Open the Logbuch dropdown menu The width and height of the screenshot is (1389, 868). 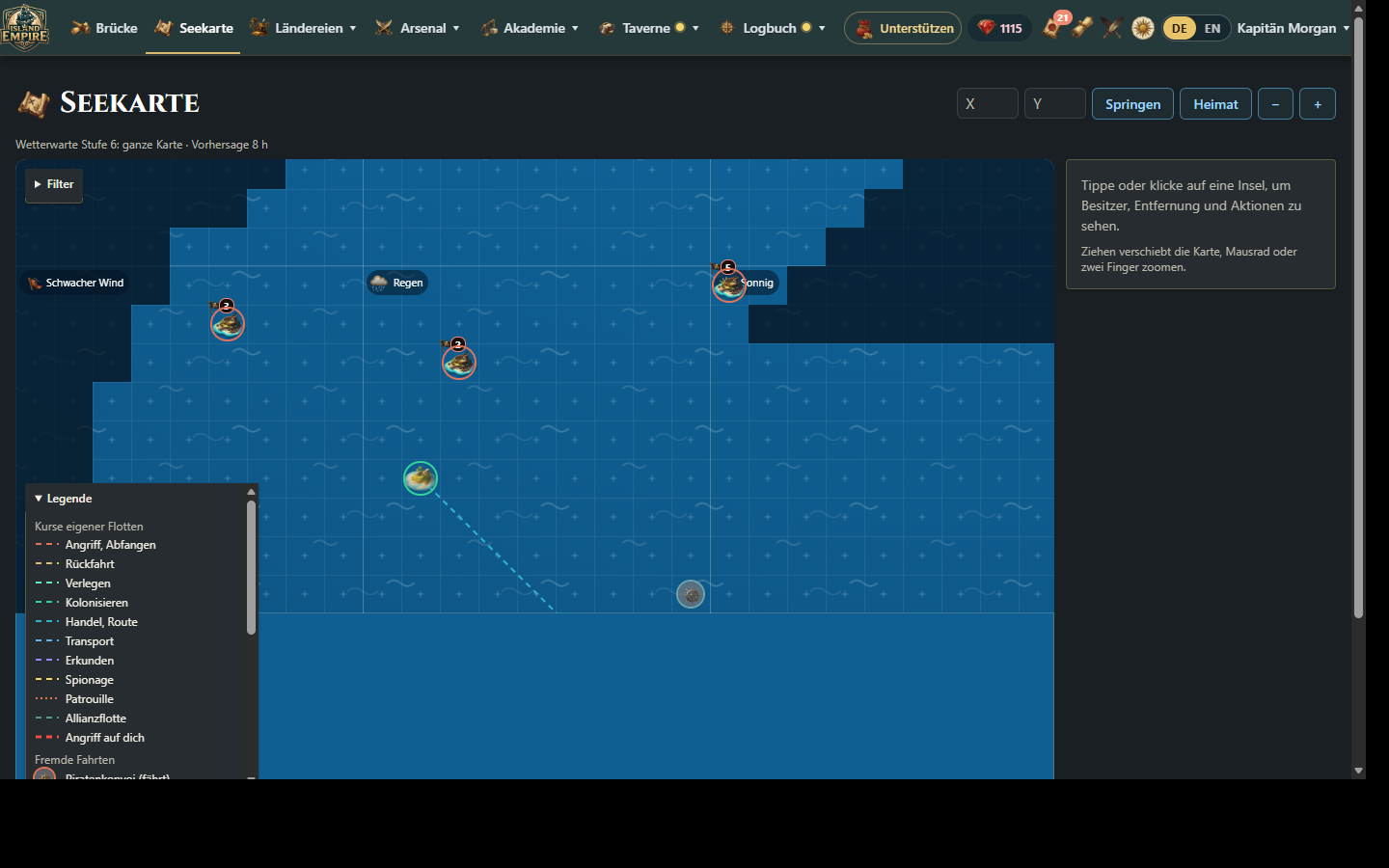click(x=772, y=28)
